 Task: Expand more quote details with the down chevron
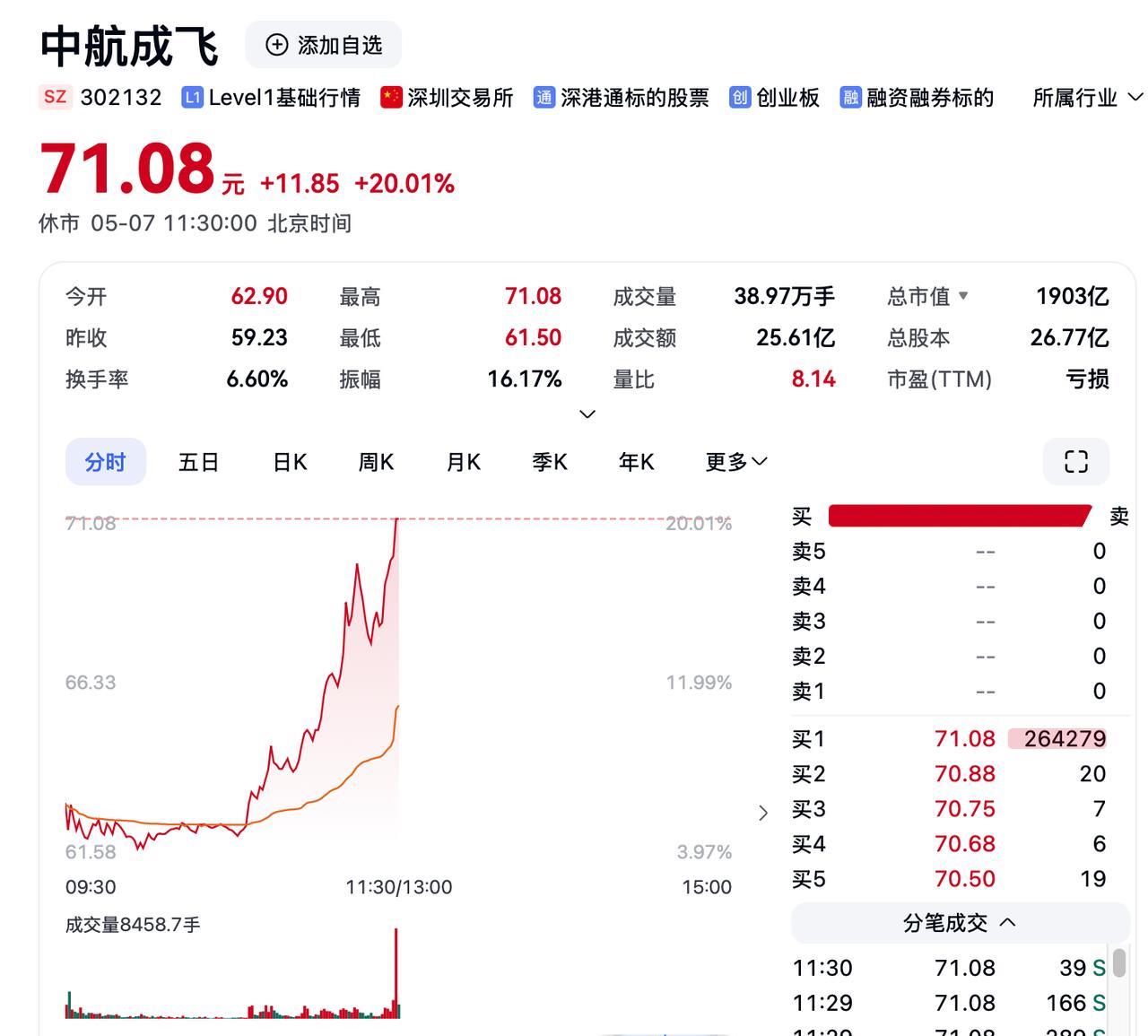pyautogui.click(x=587, y=414)
